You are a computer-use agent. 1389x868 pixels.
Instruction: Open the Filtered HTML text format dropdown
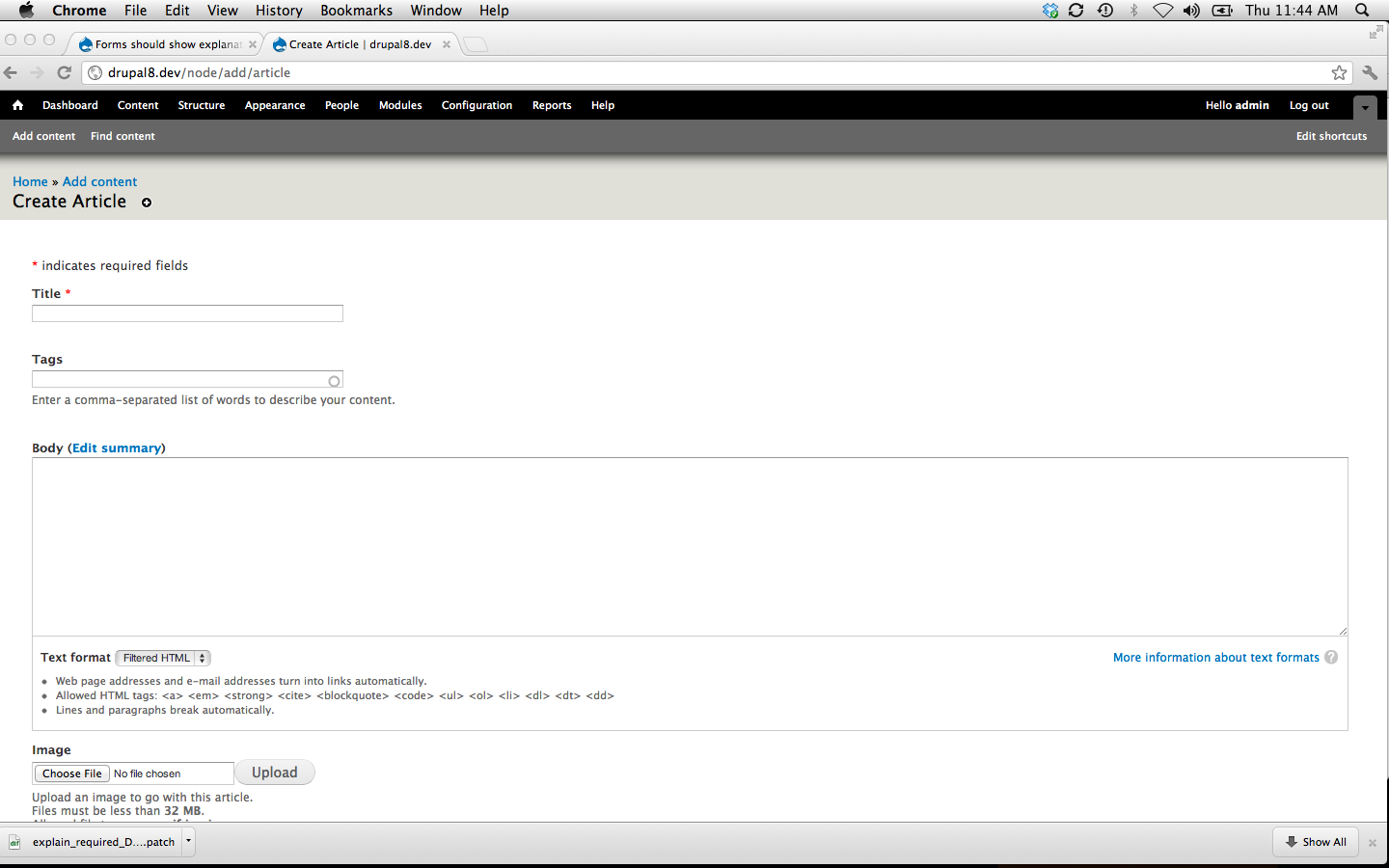click(x=162, y=658)
